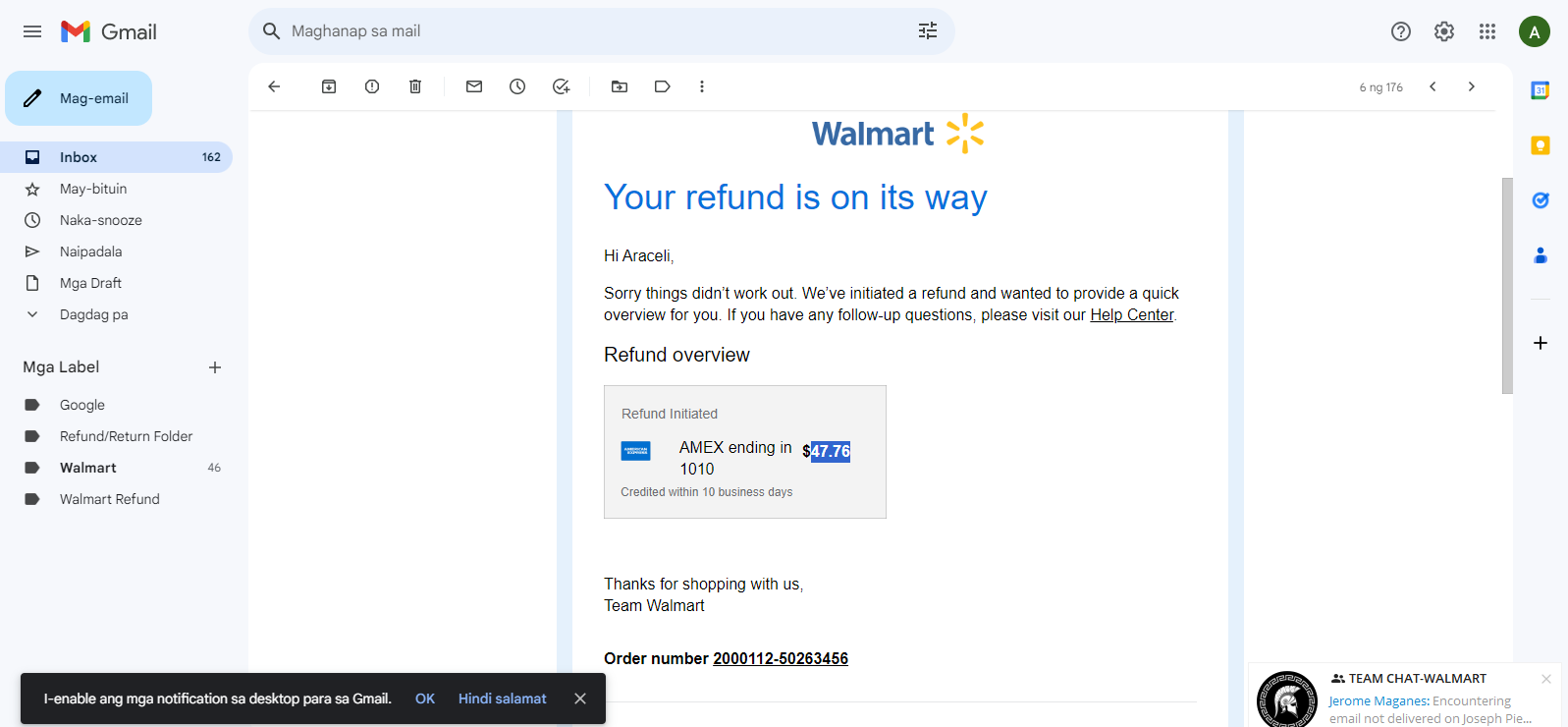This screenshot has height=727, width=1568.
Task: Move email to a folder
Action: [620, 86]
